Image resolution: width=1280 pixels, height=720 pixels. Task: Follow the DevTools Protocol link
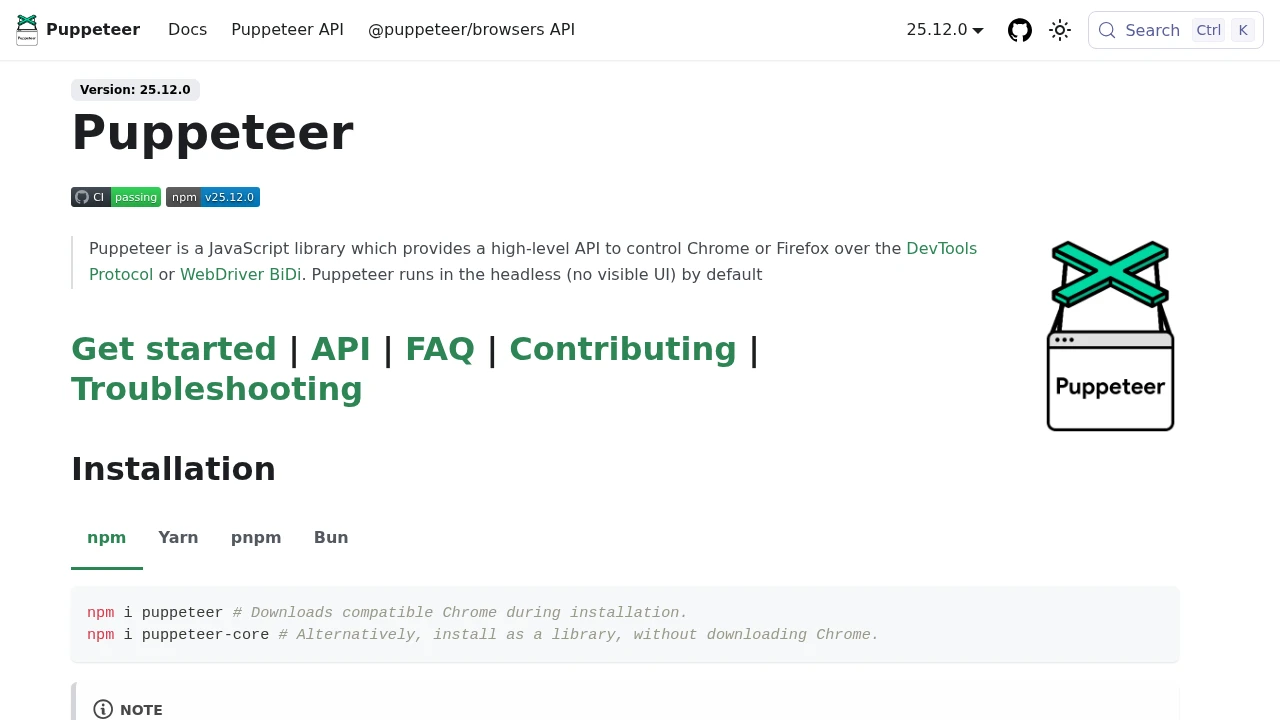tap(941, 248)
